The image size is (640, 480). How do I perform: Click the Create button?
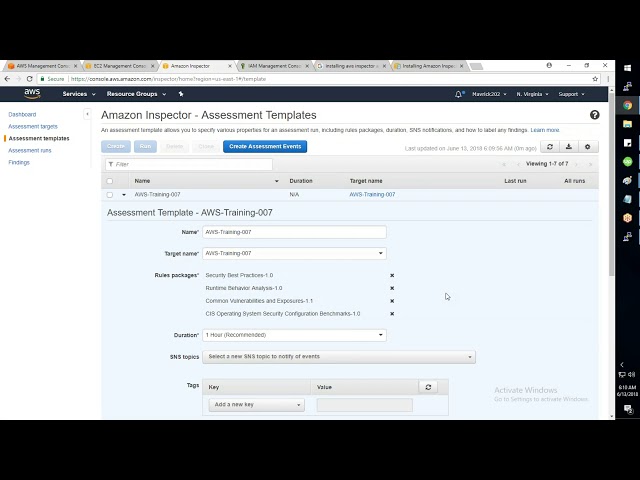coord(116,147)
